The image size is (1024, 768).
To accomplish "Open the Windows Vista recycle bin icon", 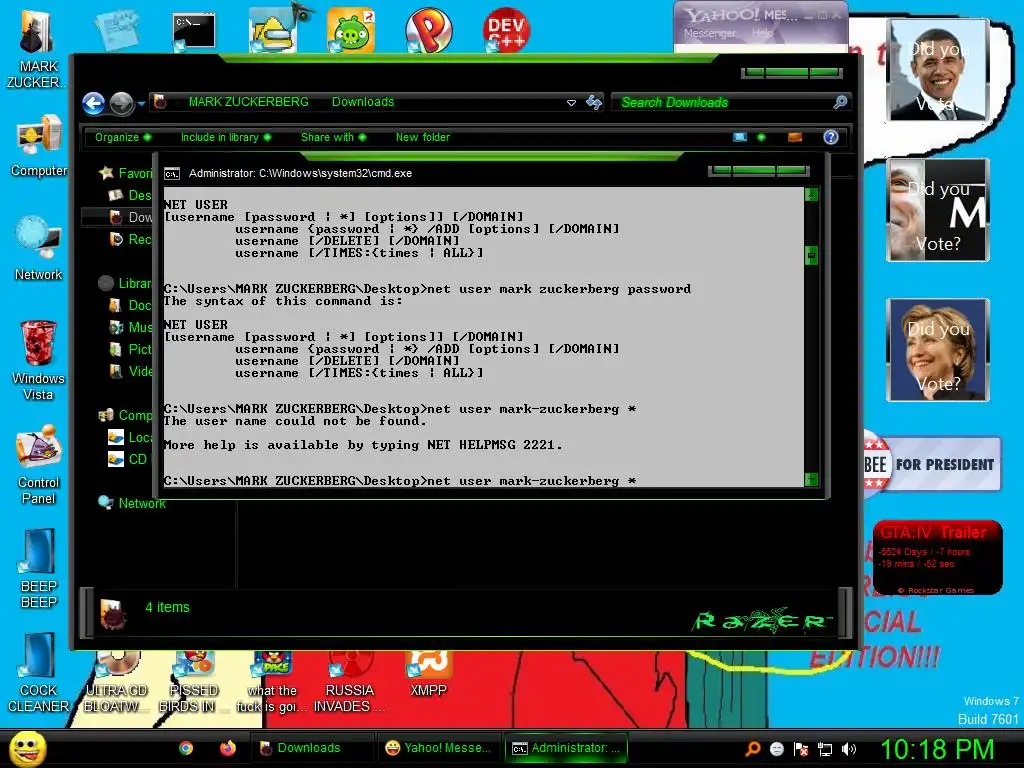I will pyautogui.click(x=39, y=360).
